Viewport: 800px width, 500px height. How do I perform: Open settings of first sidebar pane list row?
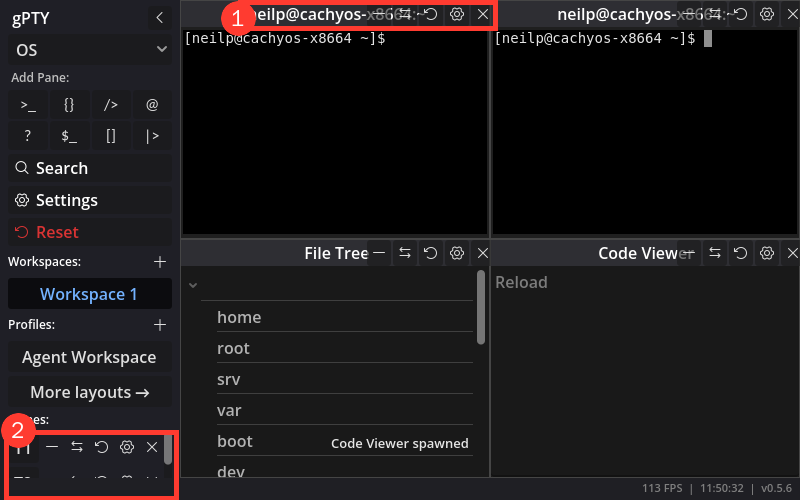pyautogui.click(x=127, y=447)
